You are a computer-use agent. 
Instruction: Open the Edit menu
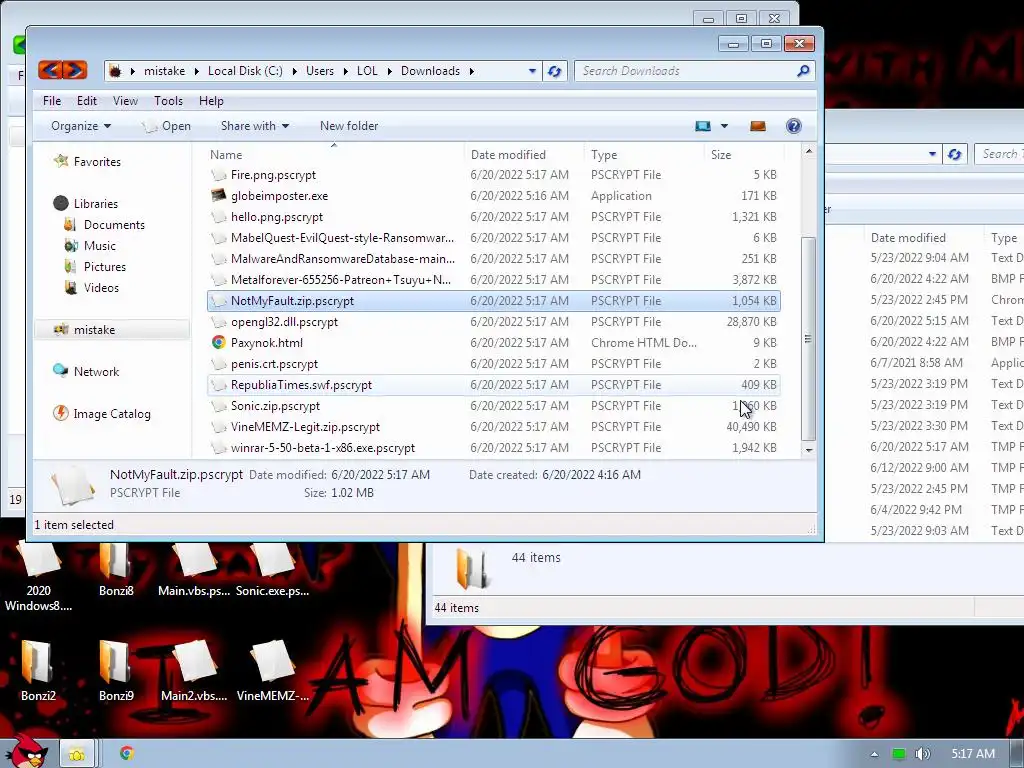click(x=86, y=101)
